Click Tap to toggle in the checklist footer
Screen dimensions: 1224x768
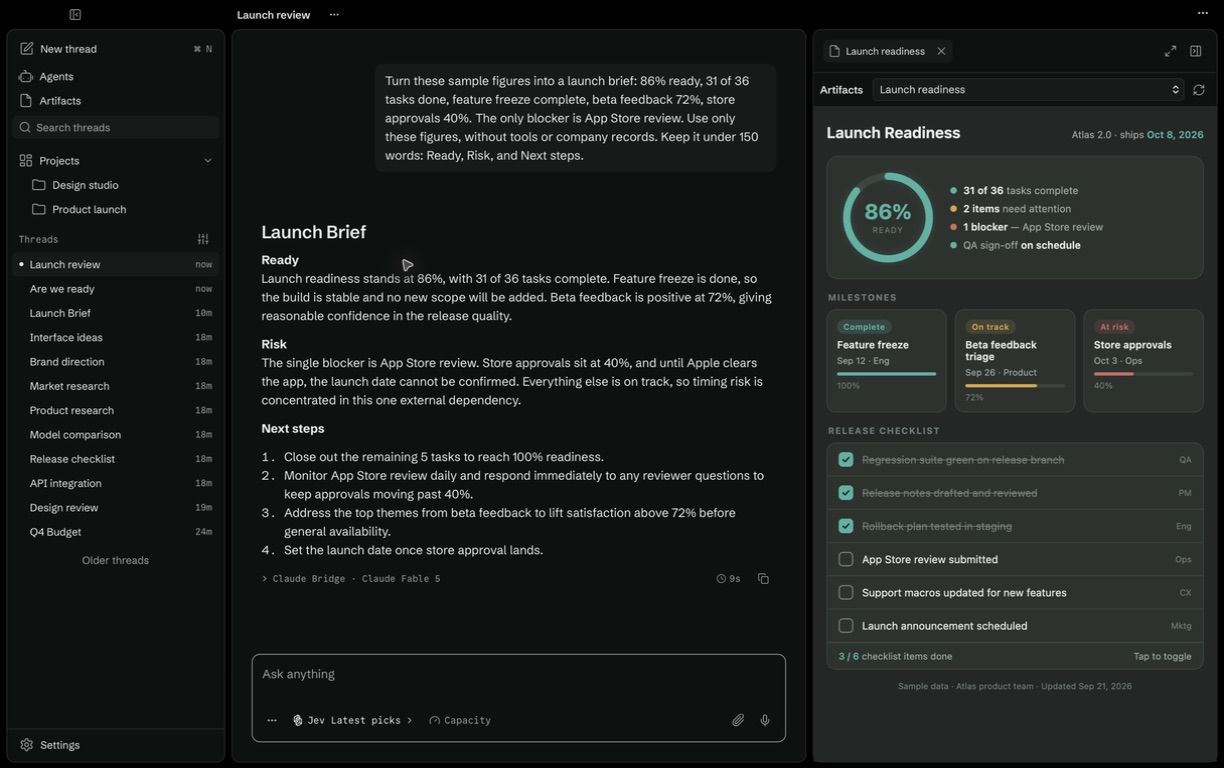point(1162,656)
